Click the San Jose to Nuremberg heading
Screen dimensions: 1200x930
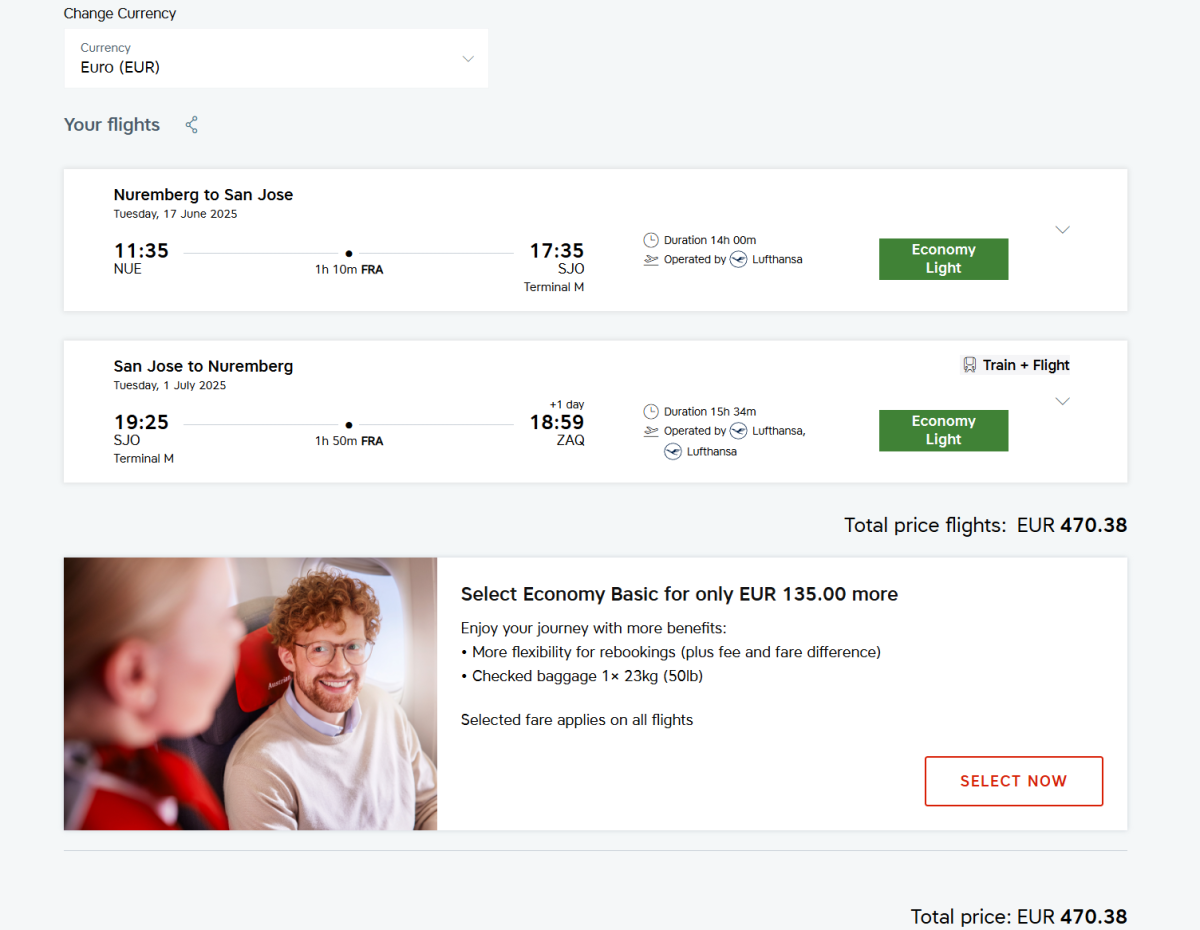click(203, 367)
